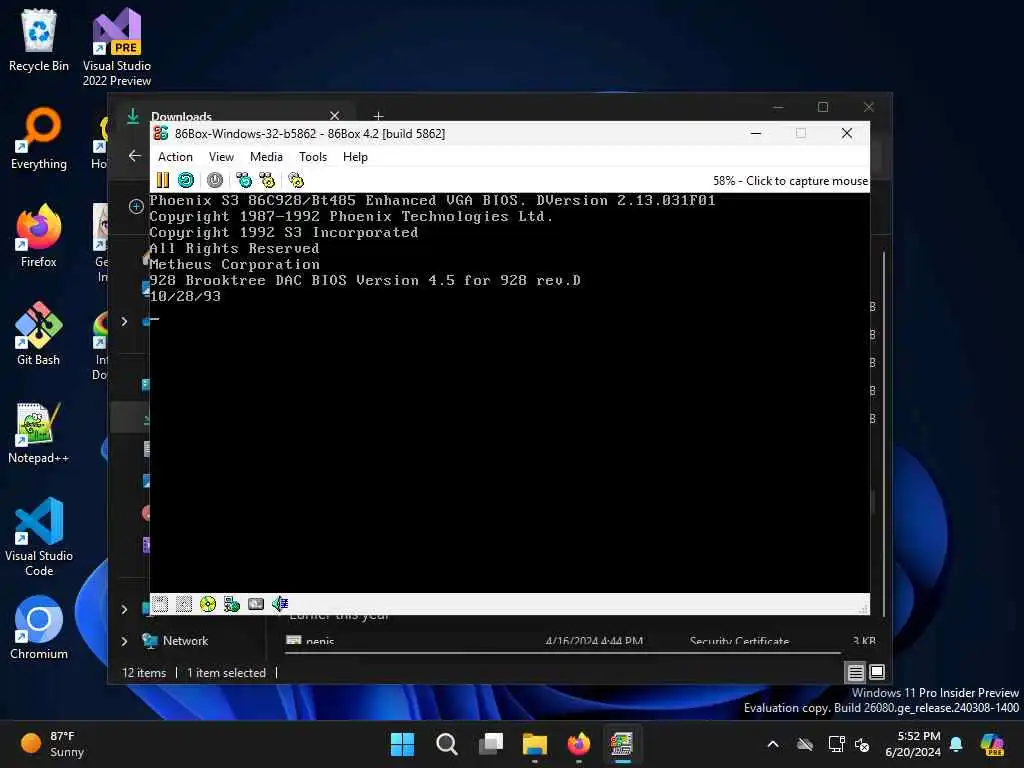1024x768 pixels.
Task: Close the Downloads tab in File Explorer
Action: click(335, 116)
